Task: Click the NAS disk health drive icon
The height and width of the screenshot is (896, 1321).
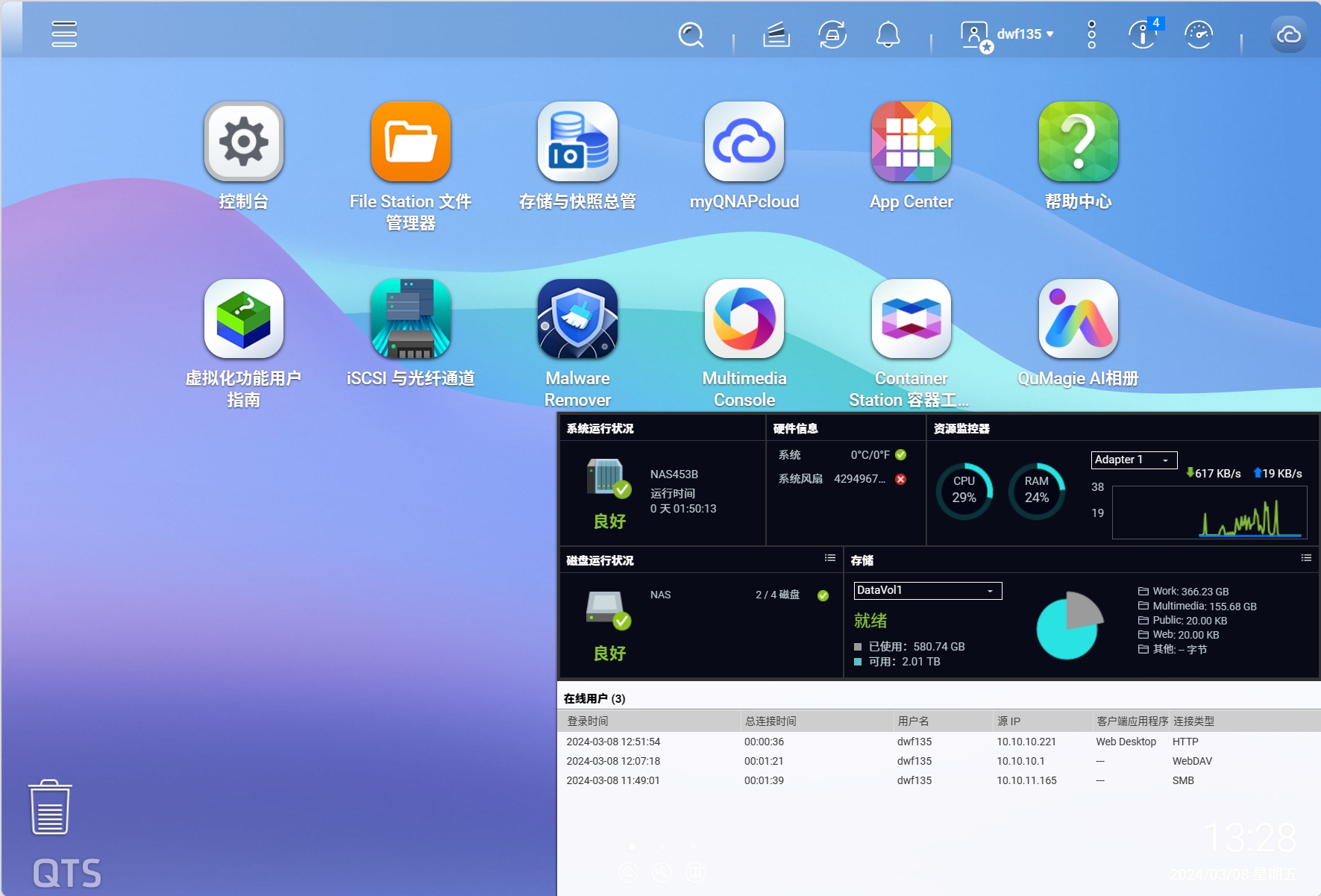Action: point(608,610)
